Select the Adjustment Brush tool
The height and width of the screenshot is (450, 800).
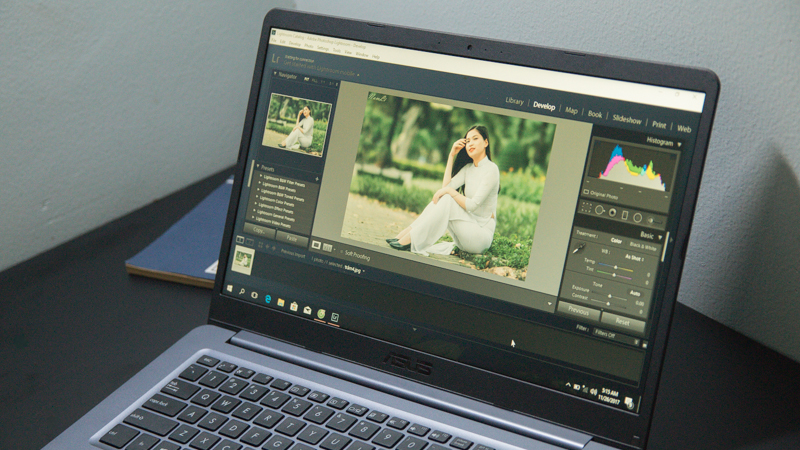point(655,220)
